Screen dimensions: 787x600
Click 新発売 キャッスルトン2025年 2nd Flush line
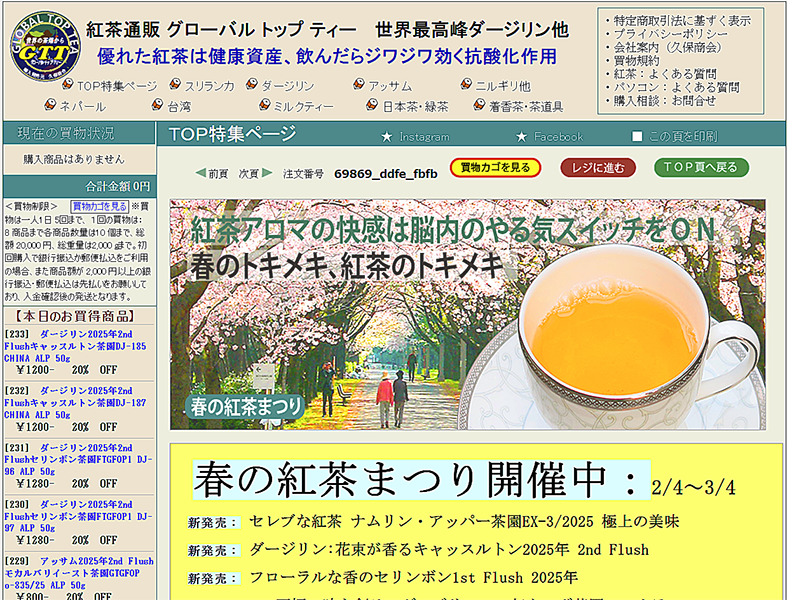tap(449, 550)
